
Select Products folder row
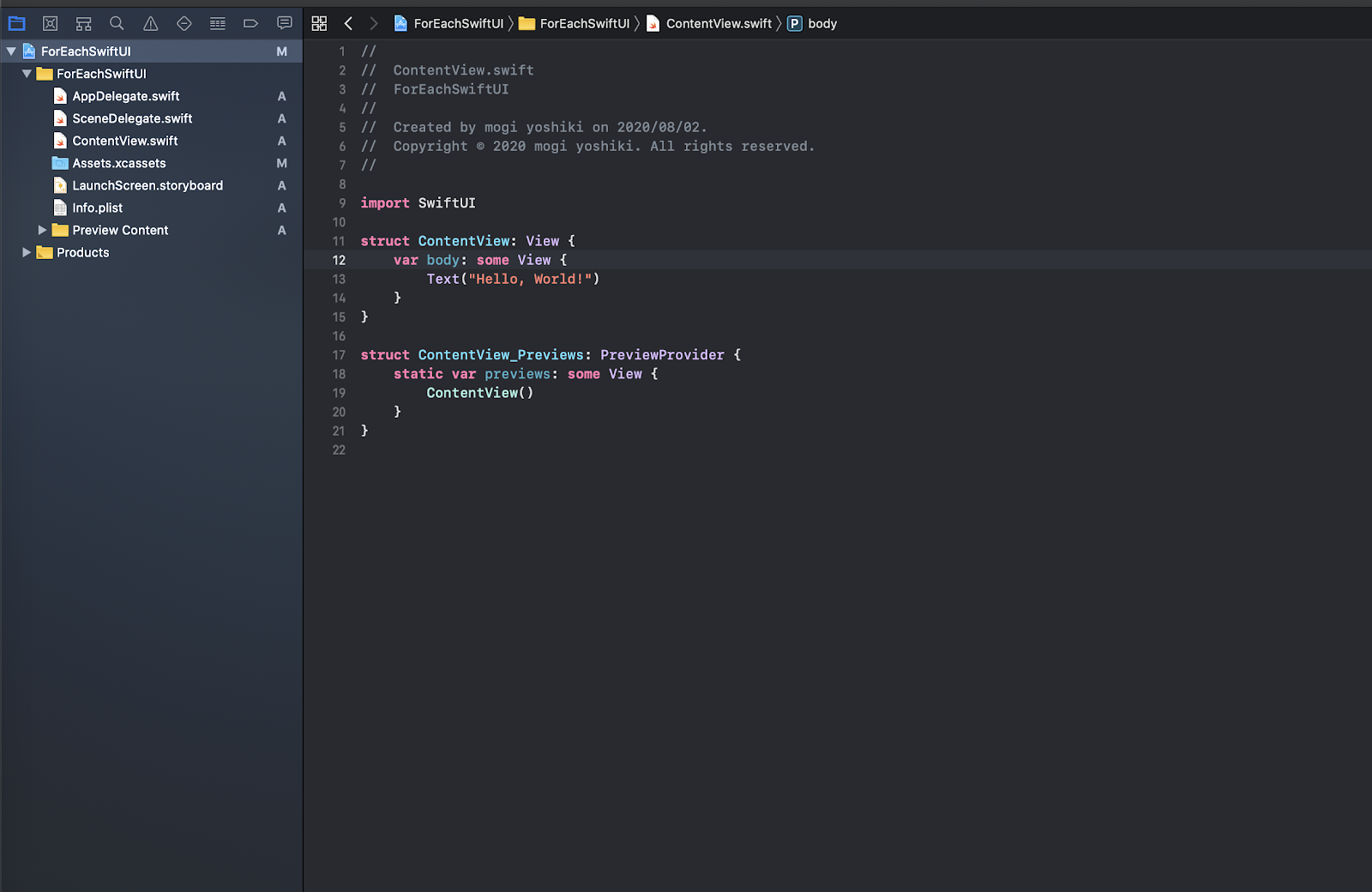click(x=152, y=252)
